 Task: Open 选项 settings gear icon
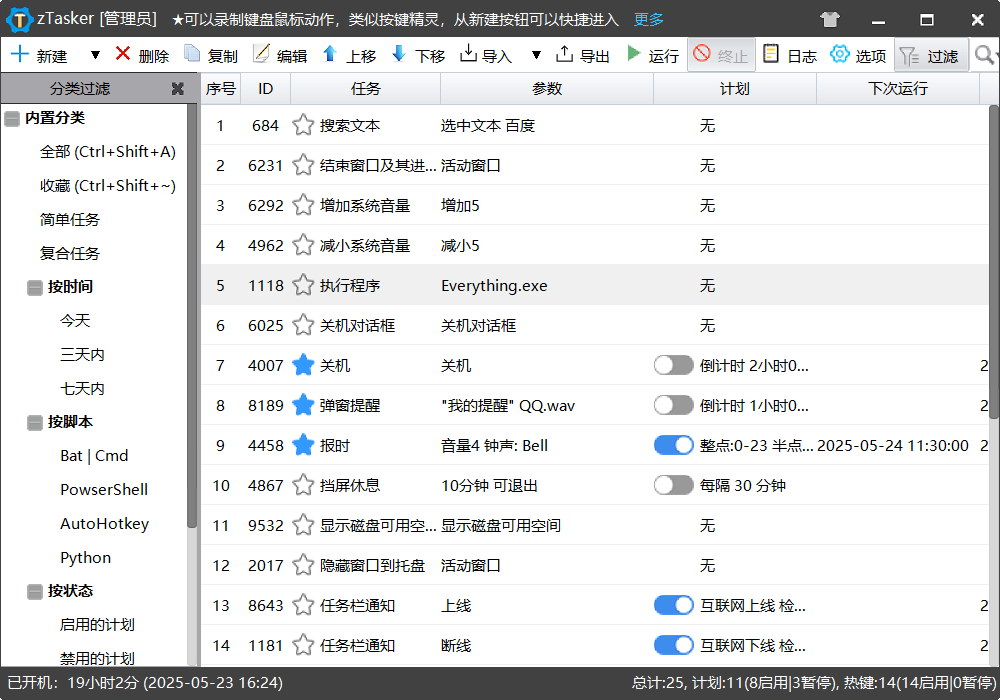tap(839, 55)
